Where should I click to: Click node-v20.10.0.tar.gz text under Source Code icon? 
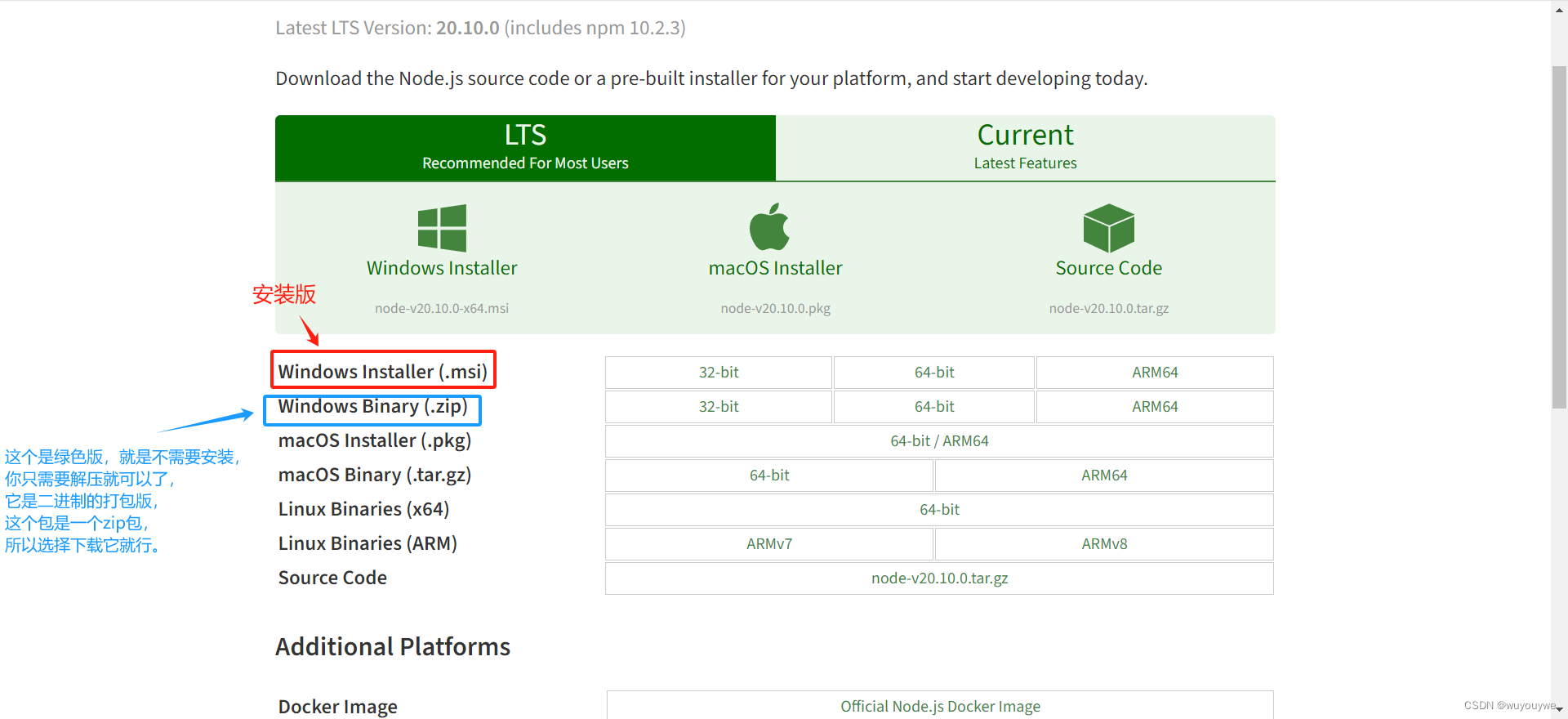1108,309
